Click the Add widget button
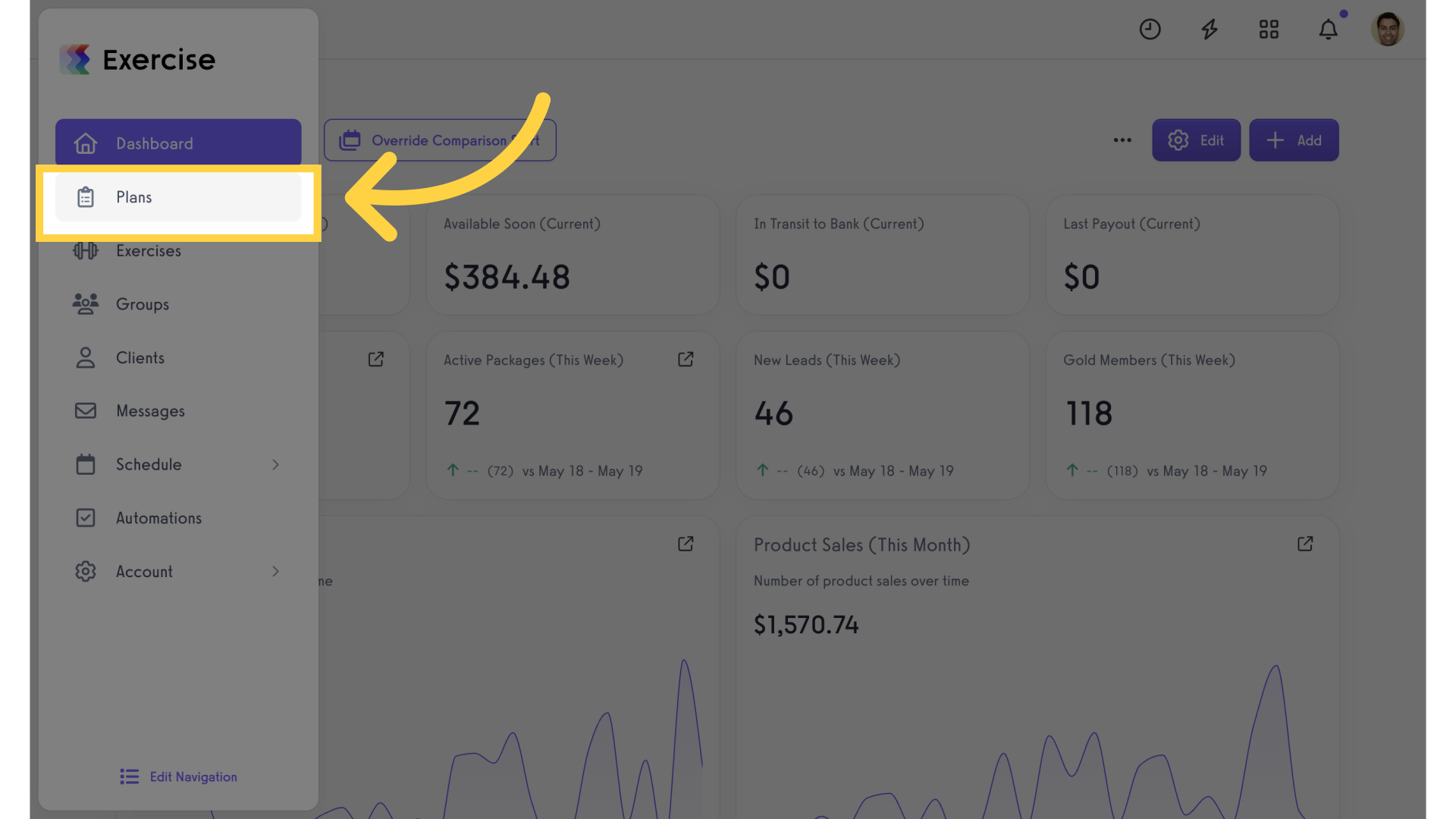The width and height of the screenshot is (1456, 819). (1294, 140)
